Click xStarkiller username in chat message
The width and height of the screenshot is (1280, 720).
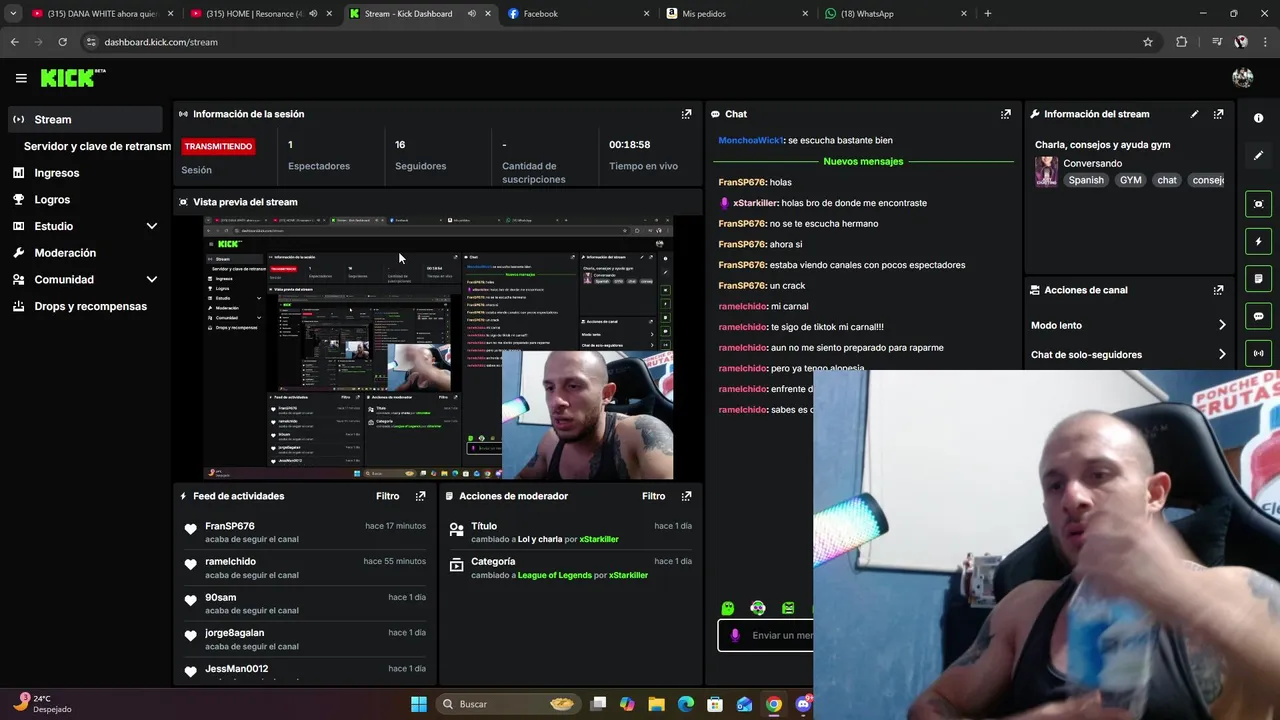pos(755,203)
